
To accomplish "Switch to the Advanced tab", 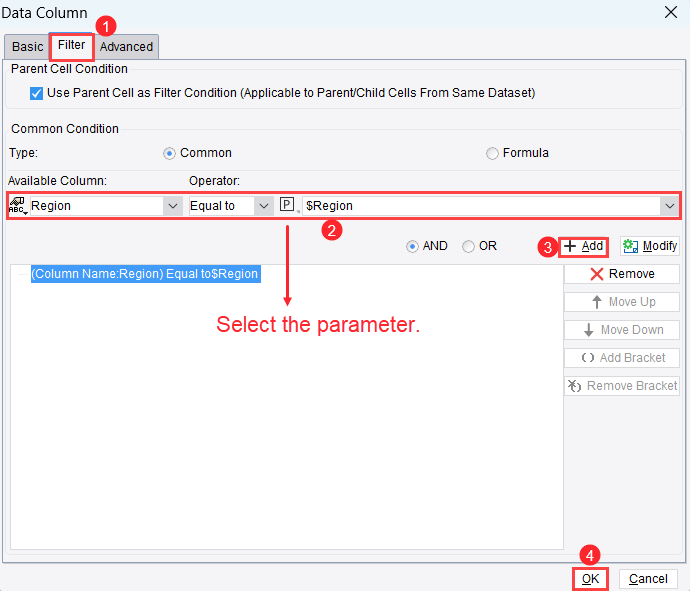I will 126,47.
